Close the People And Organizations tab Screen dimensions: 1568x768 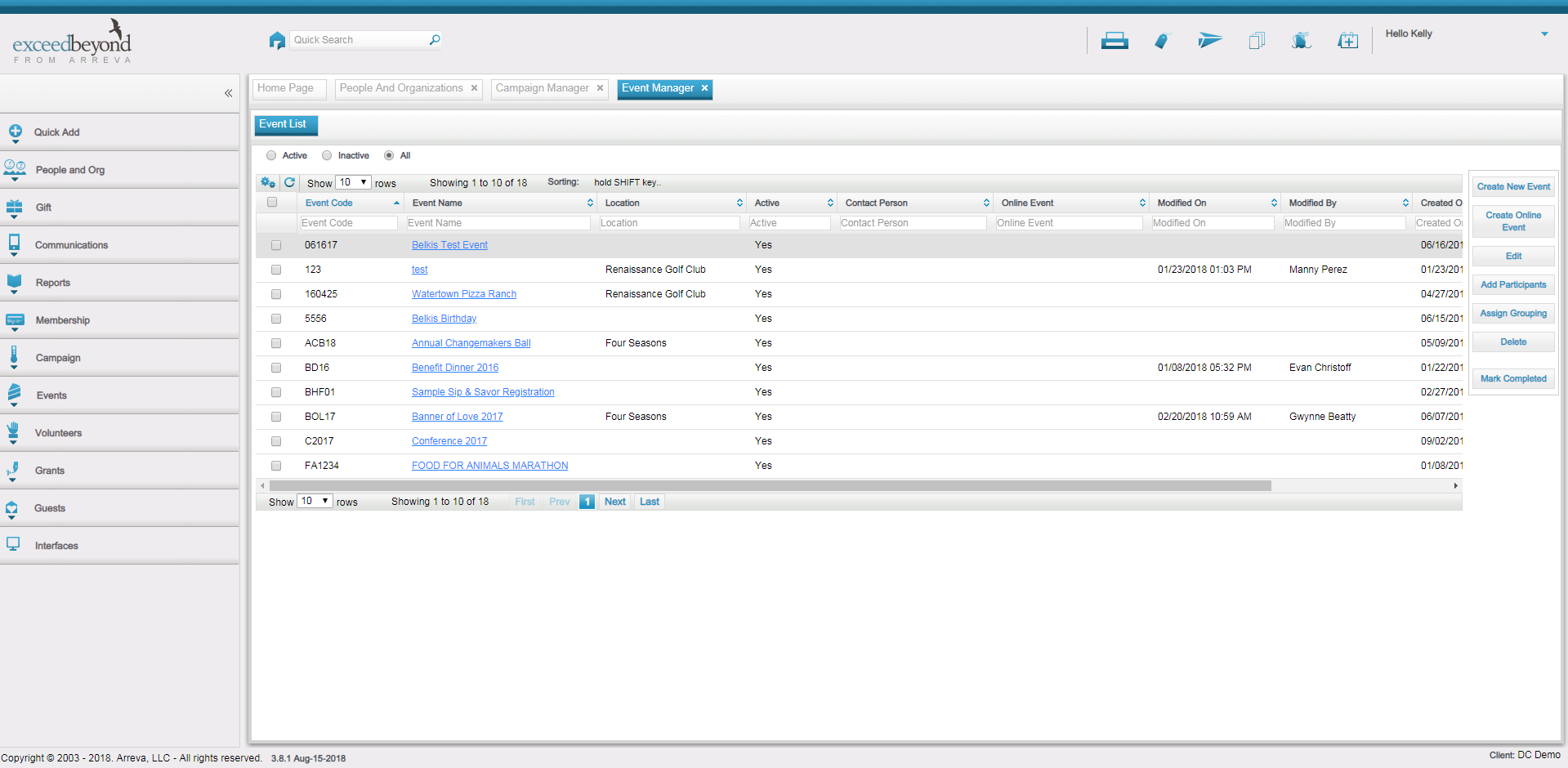tap(474, 87)
